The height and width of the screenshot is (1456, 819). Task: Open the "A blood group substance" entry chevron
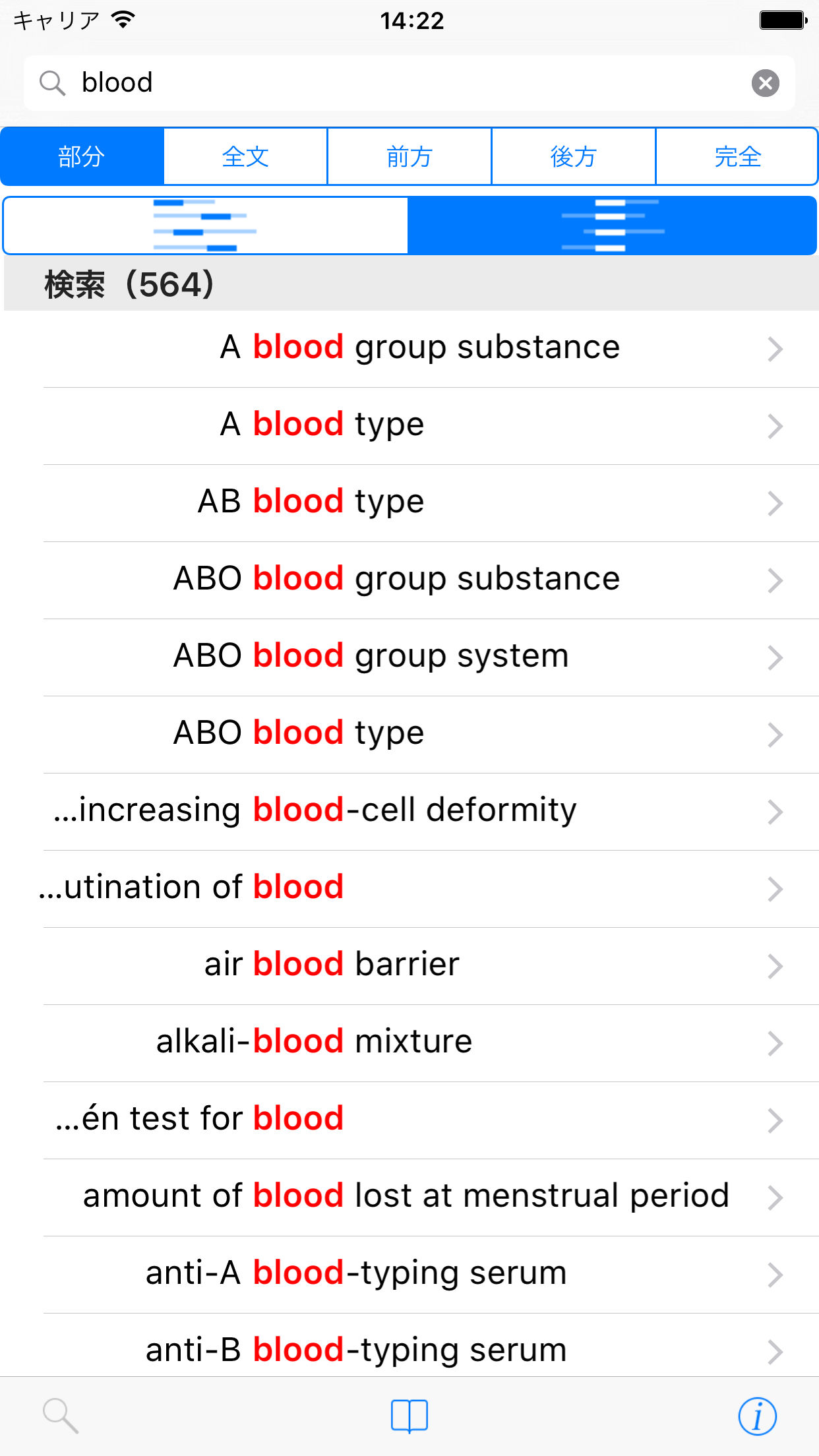775,349
